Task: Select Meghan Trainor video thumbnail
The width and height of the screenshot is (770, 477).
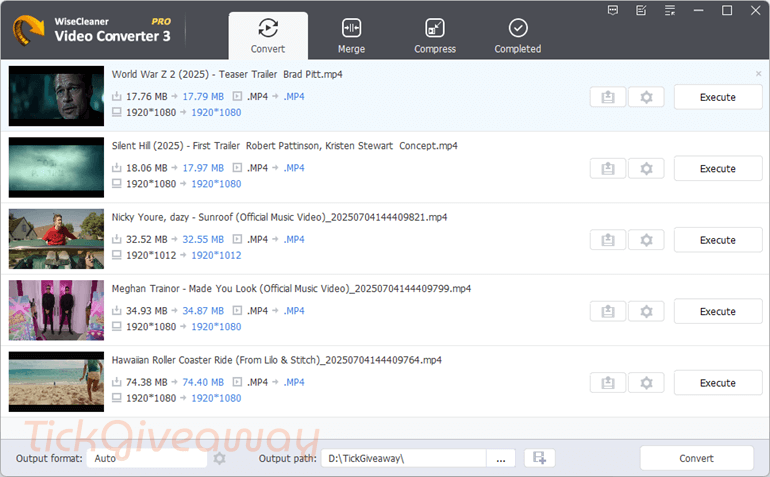Action: tap(56, 310)
